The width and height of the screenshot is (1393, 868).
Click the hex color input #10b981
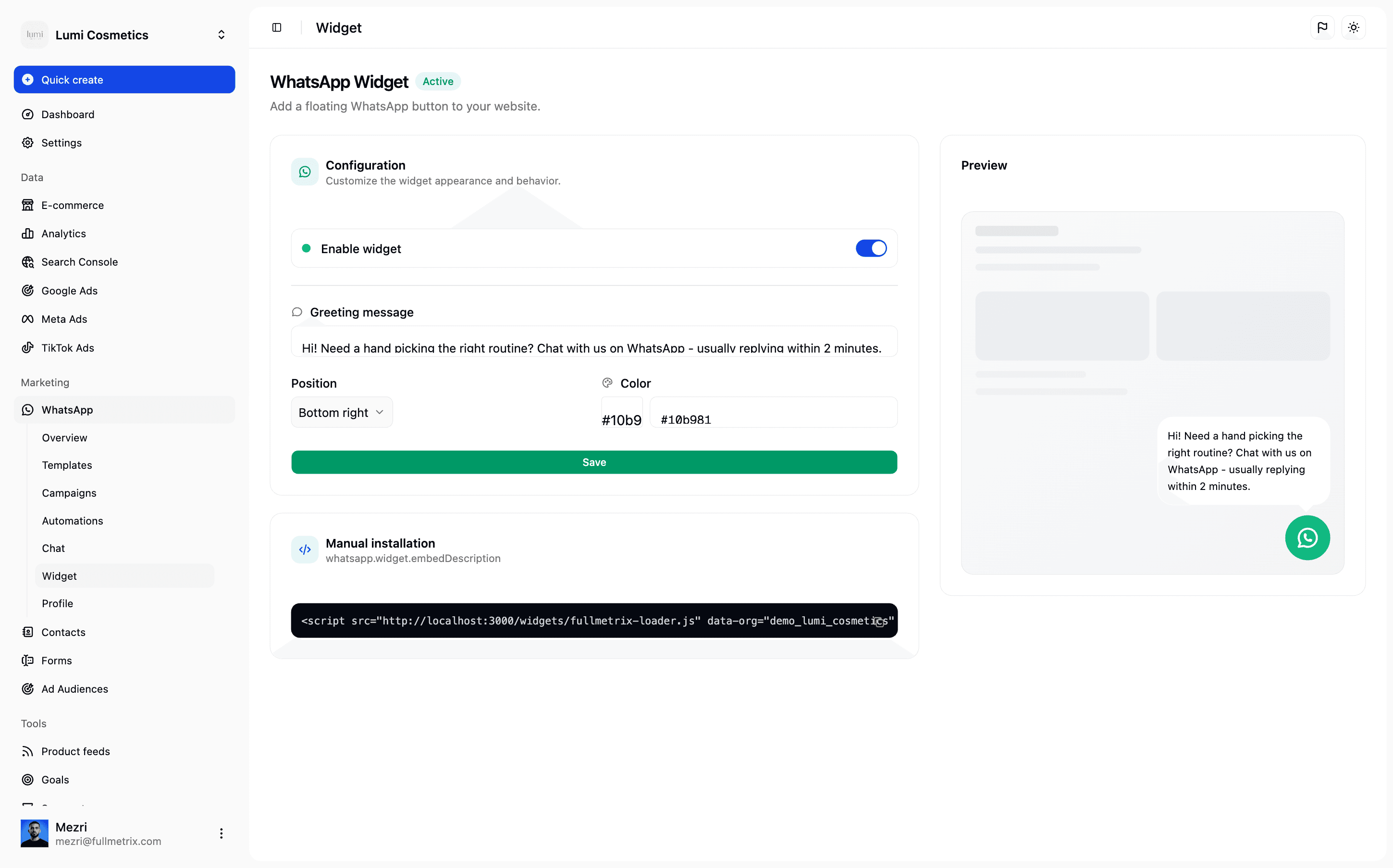774,412
